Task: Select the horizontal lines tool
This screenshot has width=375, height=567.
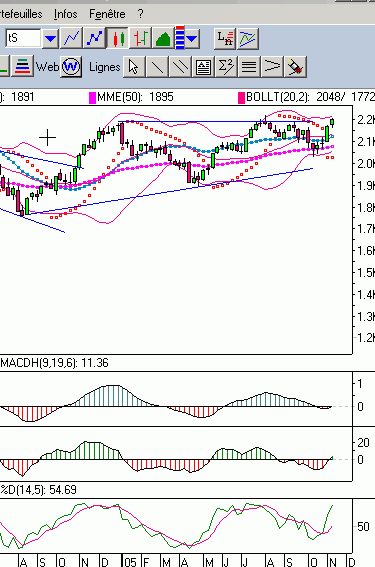Action: click(249, 67)
